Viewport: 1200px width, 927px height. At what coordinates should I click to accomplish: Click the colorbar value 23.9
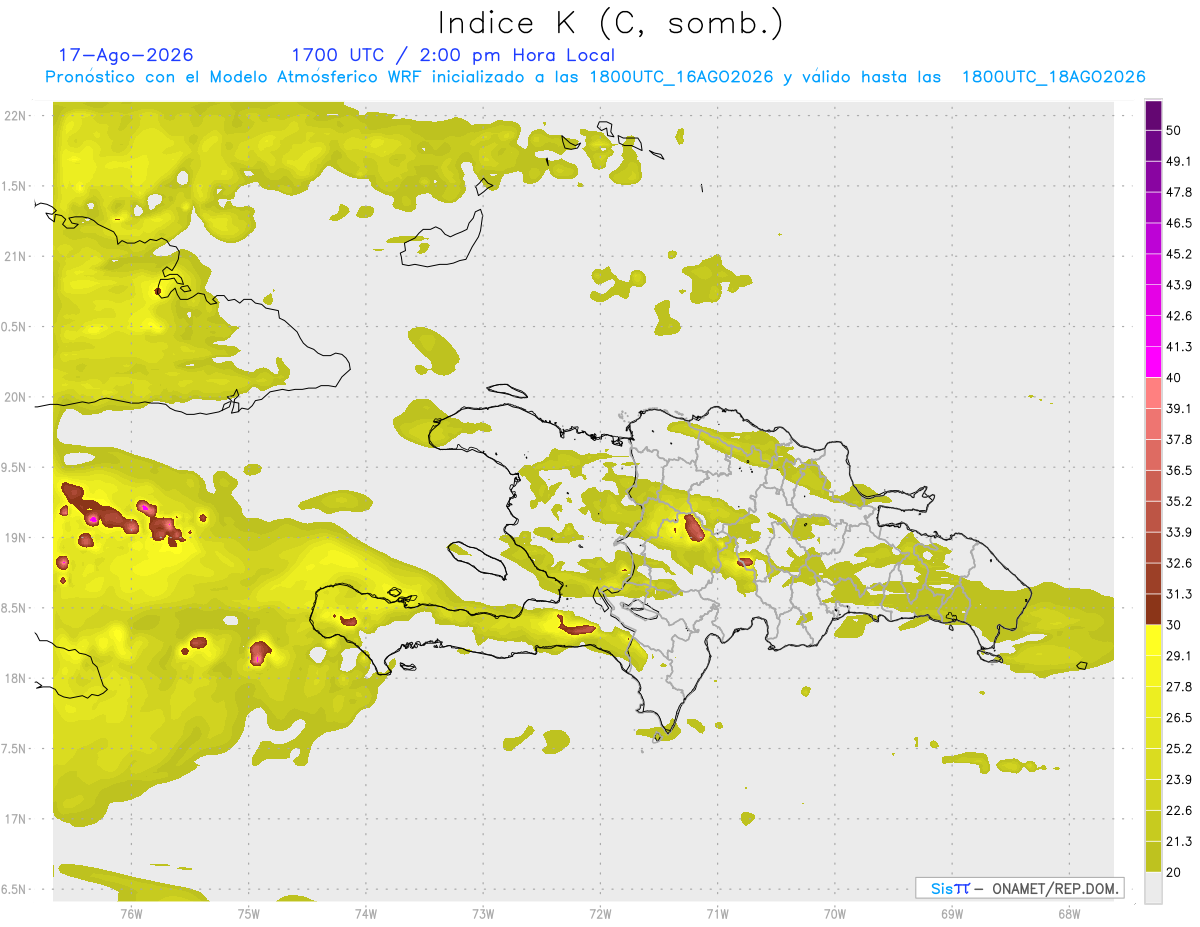1179,780
